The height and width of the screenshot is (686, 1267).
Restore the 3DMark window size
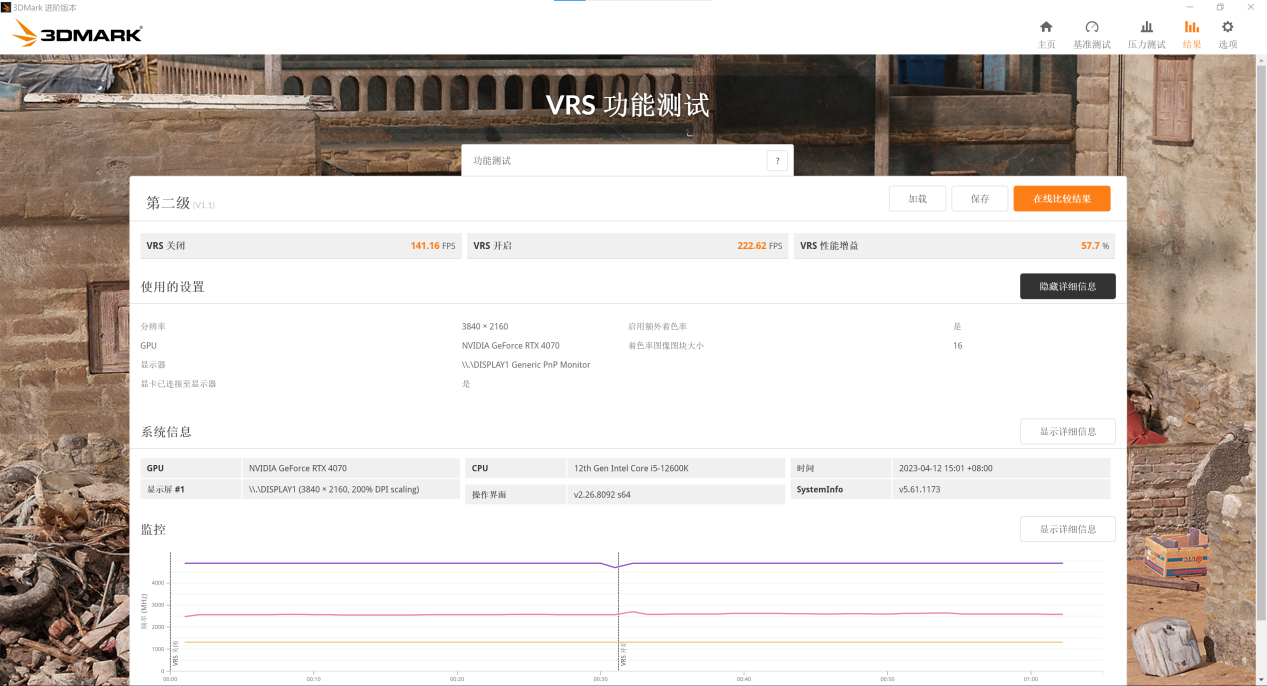coord(1220,7)
